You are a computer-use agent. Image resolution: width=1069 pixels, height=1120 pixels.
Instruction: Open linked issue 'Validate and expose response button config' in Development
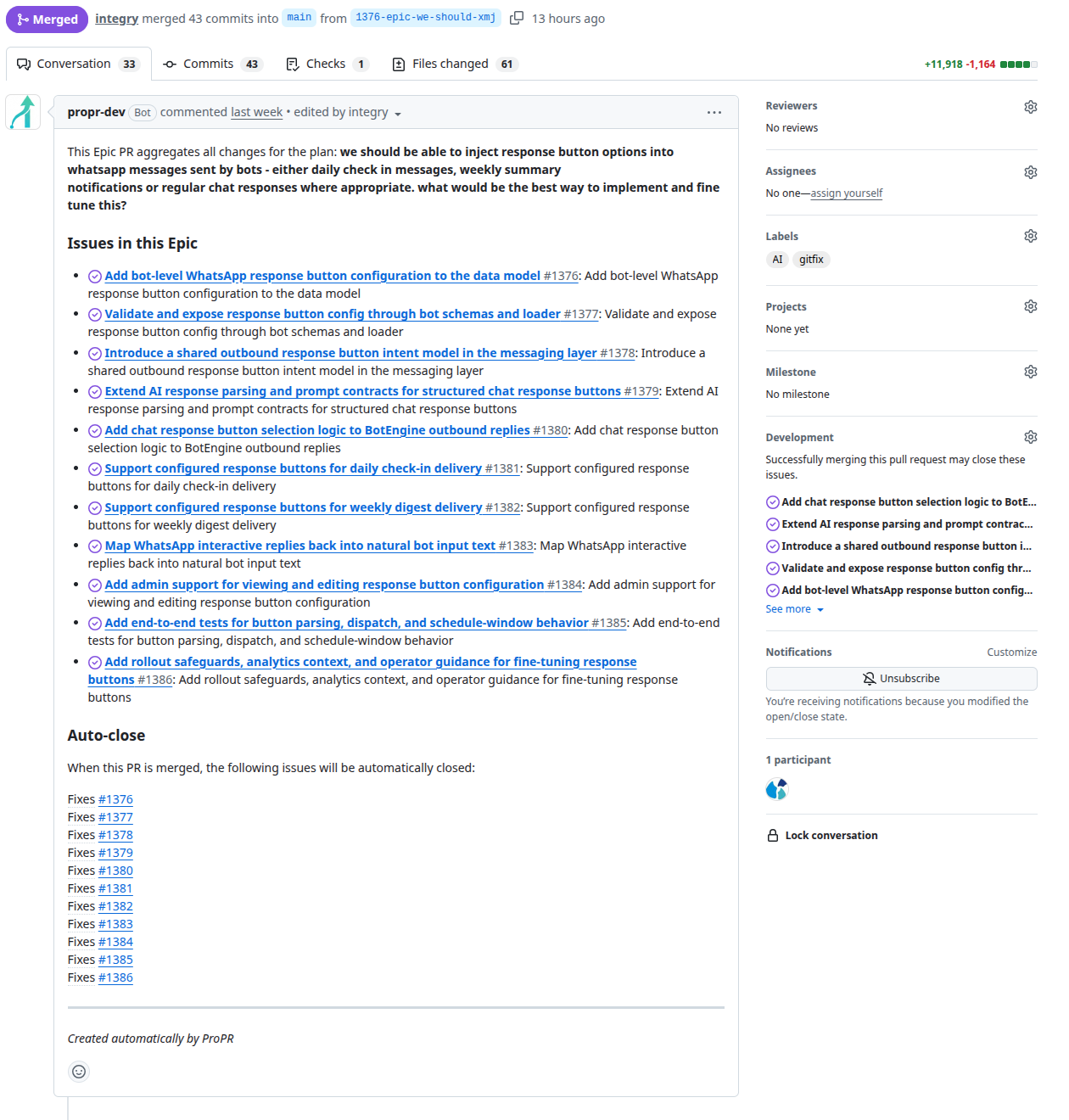pos(907,568)
